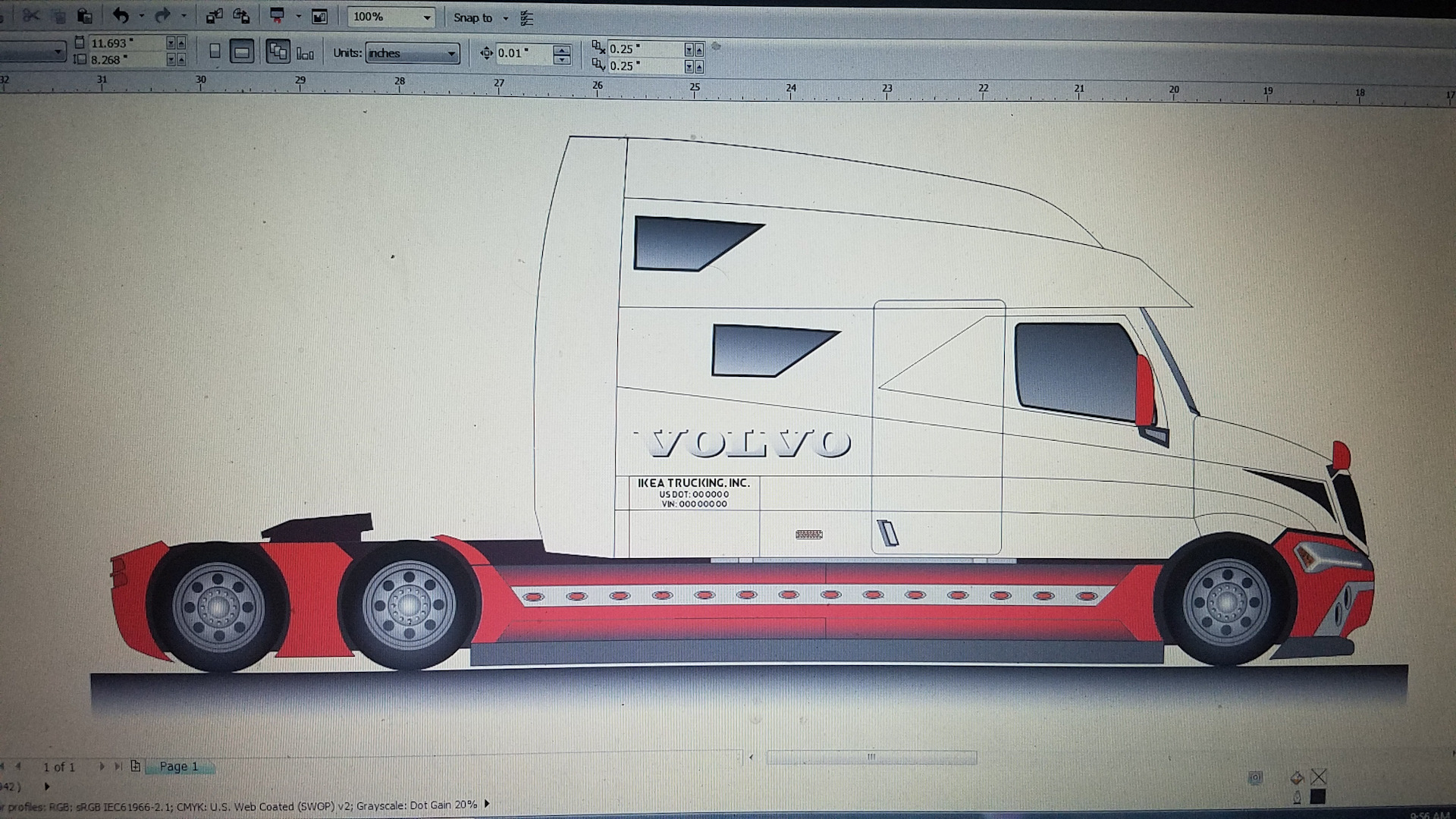Click the Welcome screen icon

click(x=320, y=17)
